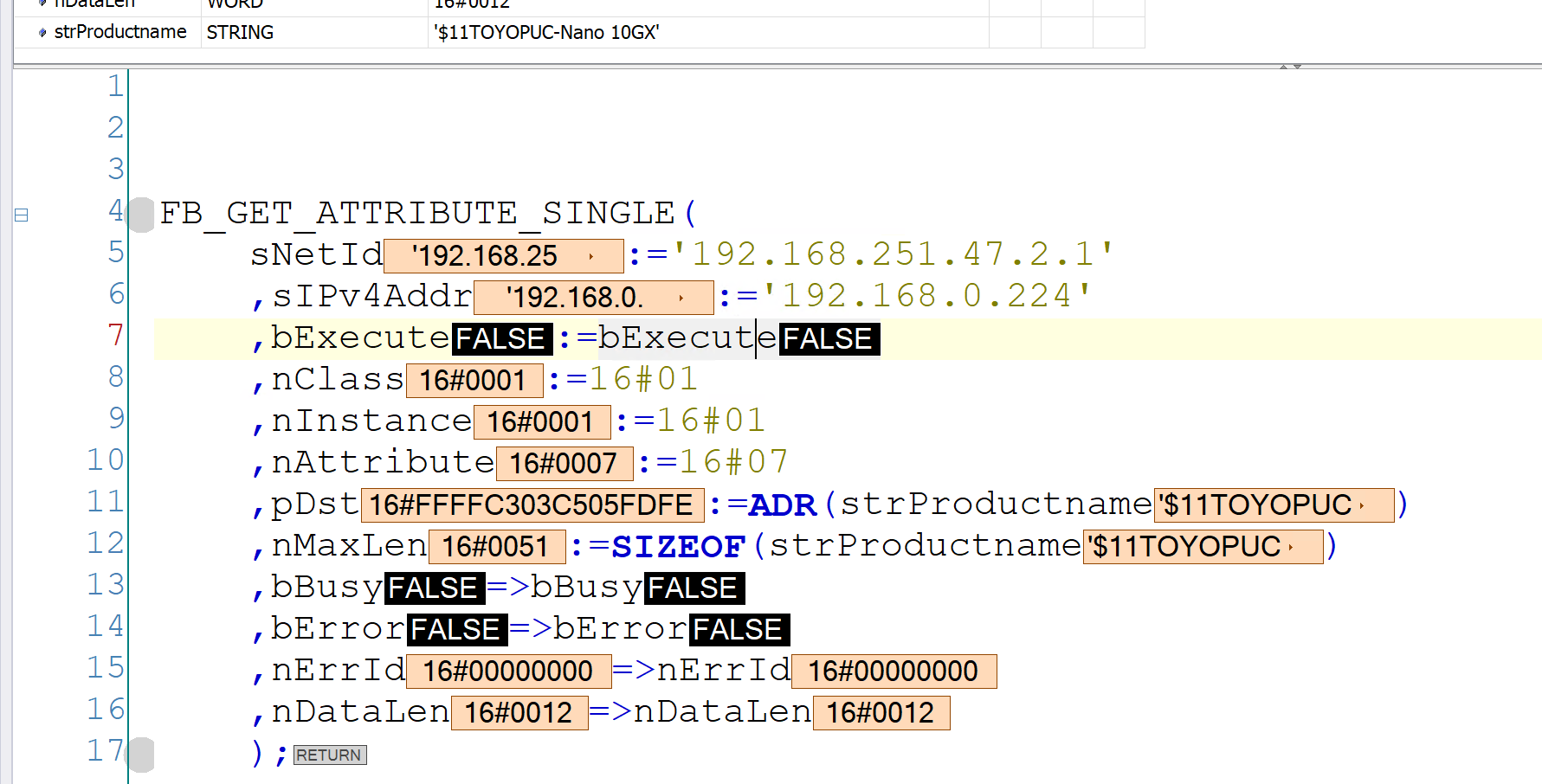This screenshot has height=784, width=1542.
Task: Toggle the FALSE value next to bExecute parameter
Action: tap(500, 339)
